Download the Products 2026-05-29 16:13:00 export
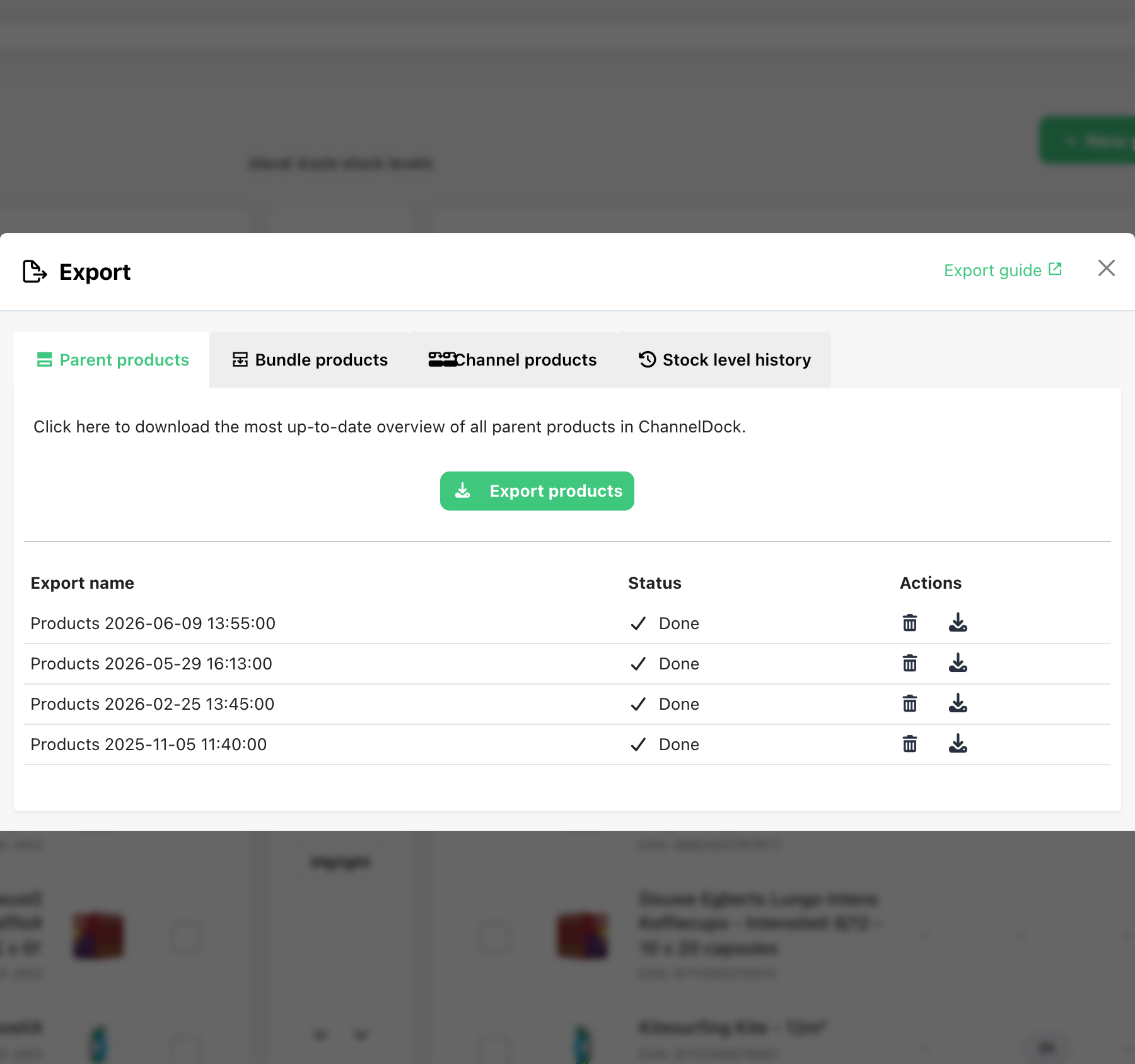The width and height of the screenshot is (1135, 1064). 958,663
